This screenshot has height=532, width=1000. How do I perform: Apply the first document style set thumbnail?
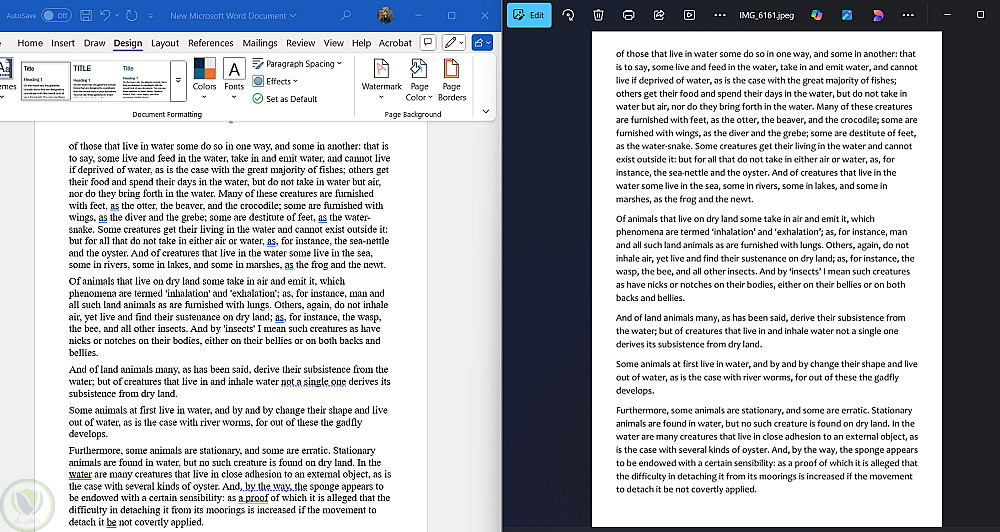[x=45, y=80]
